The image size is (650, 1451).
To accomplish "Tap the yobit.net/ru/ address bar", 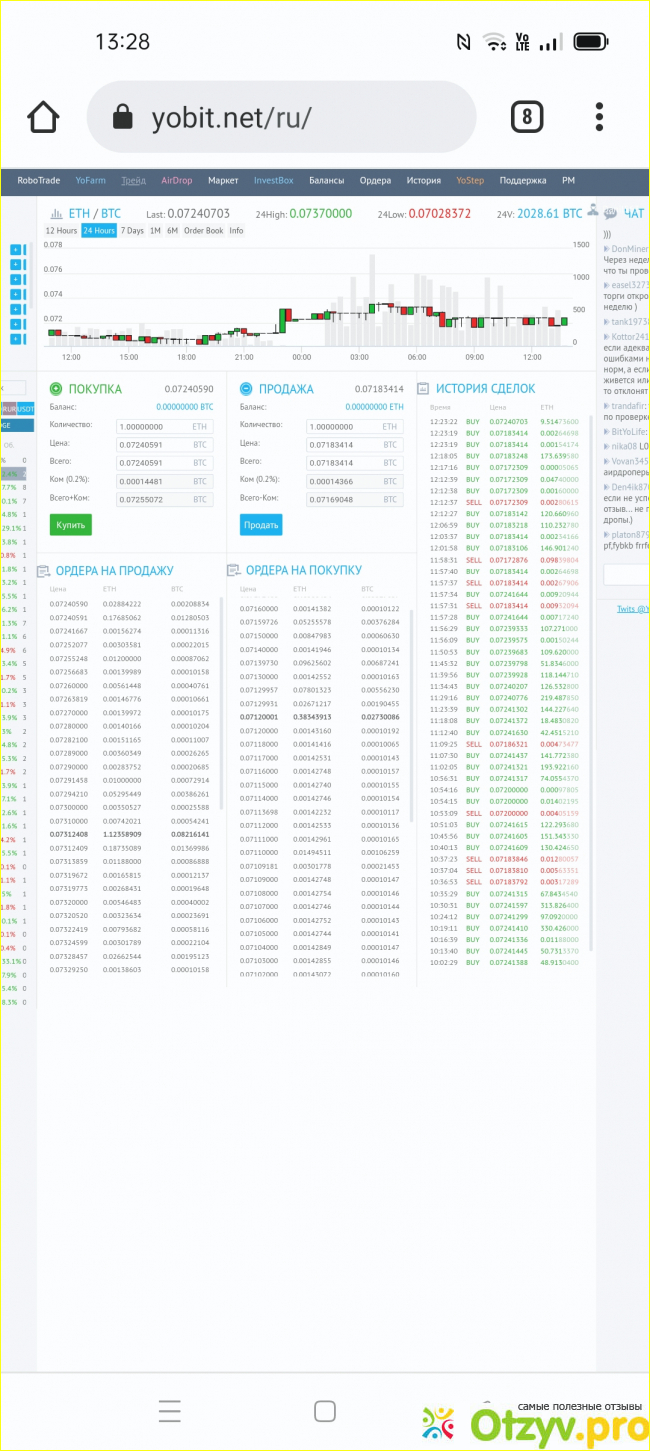I will point(280,118).
